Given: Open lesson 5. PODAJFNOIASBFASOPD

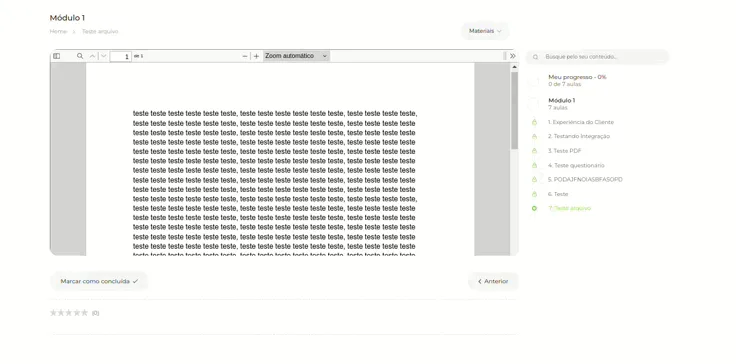Looking at the screenshot, I should (585, 179).
